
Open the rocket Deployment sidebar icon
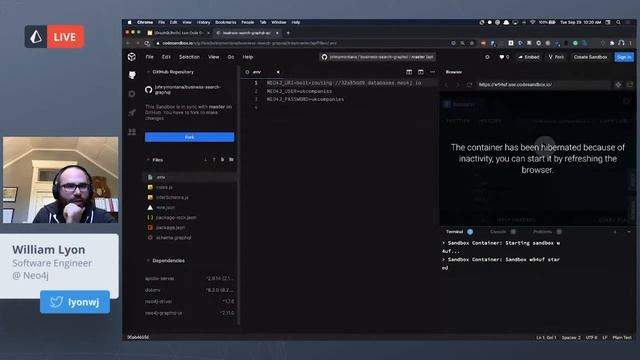132,113
